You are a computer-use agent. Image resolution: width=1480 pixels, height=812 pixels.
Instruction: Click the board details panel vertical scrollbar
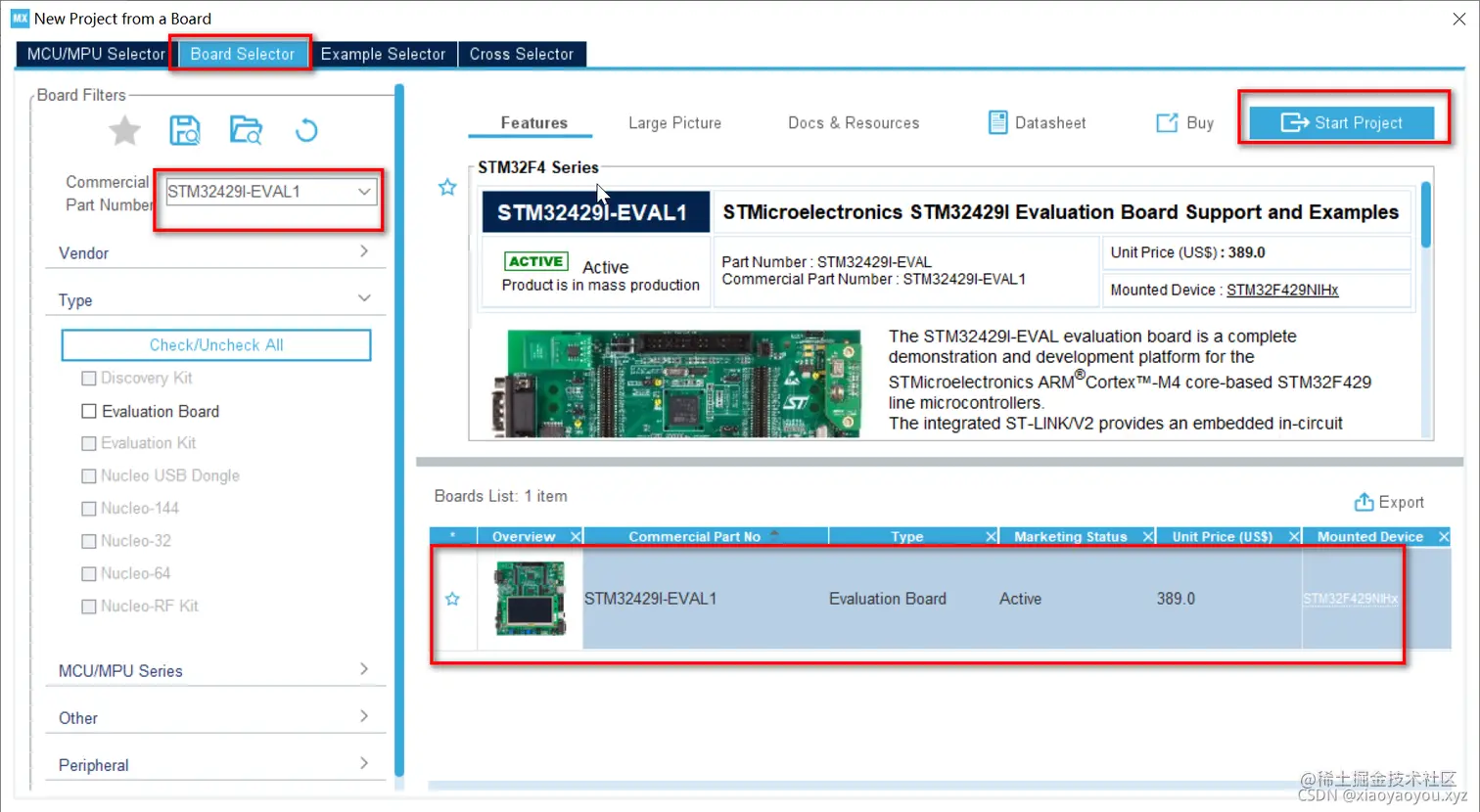point(1426,213)
